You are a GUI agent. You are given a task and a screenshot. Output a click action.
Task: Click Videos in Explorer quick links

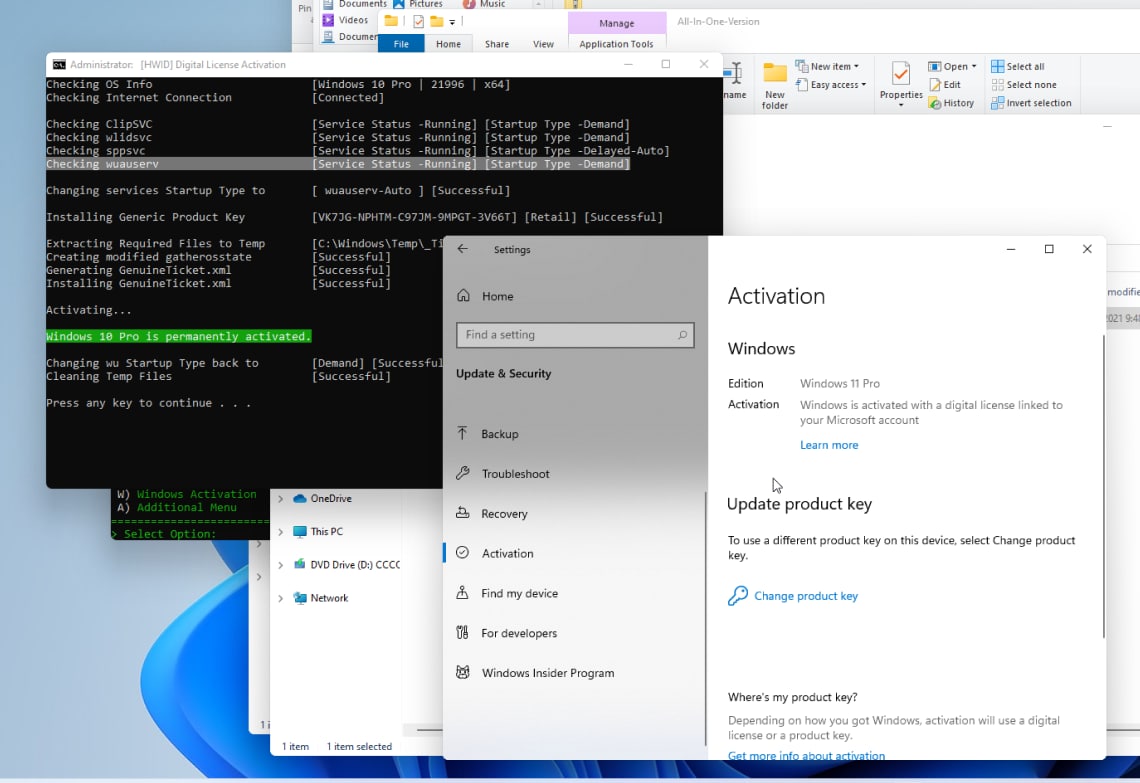coord(345,20)
